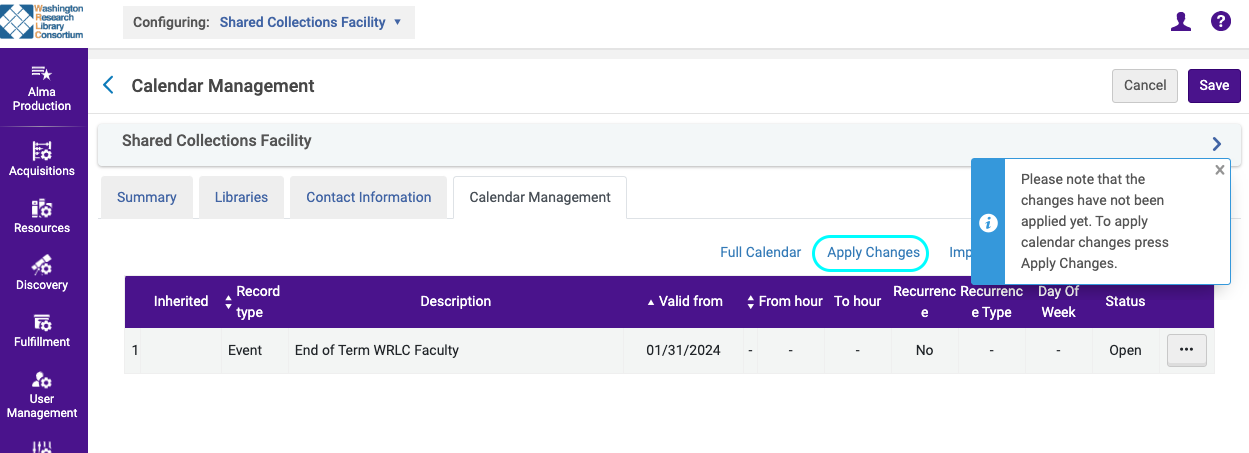Switch to the Summary tab
Viewport: 1249px width, 453px height.
pos(146,197)
